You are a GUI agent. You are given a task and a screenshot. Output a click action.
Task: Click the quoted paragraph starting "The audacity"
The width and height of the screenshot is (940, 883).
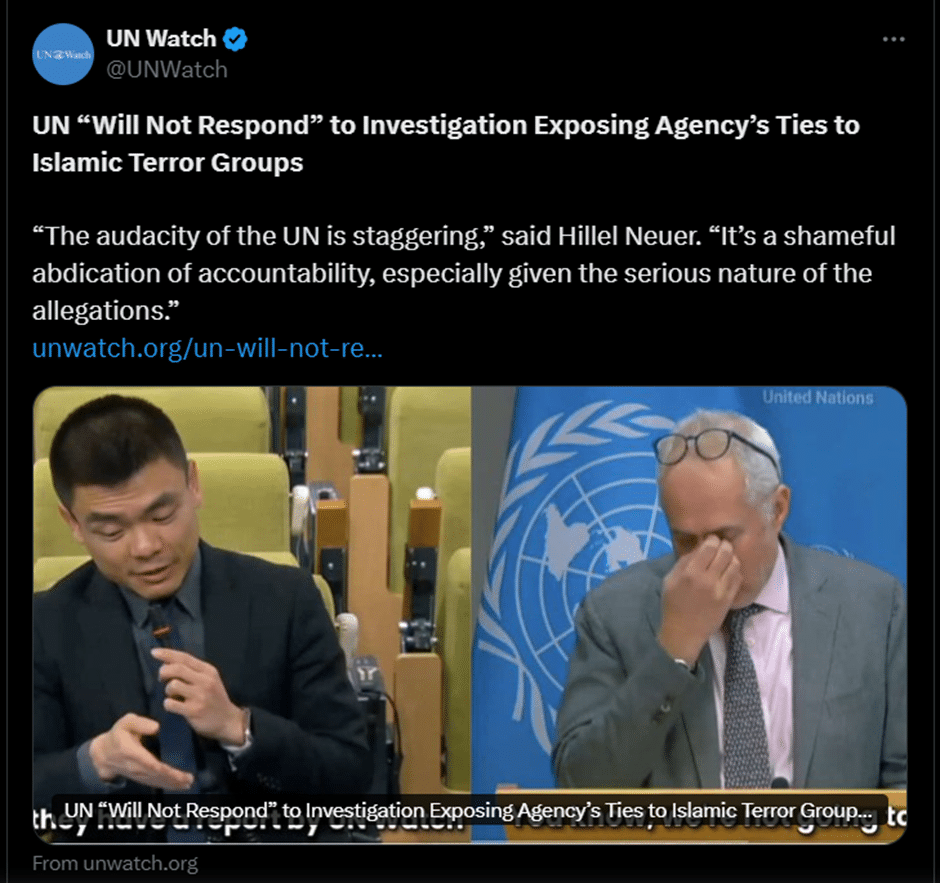[x=463, y=273]
